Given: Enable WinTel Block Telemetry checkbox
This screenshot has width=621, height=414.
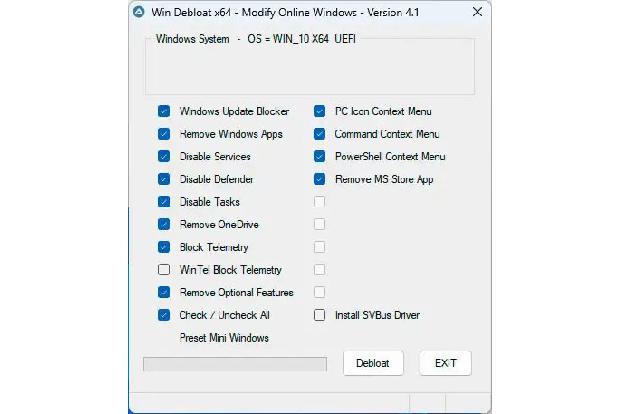Looking at the screenshot, I should coord(164,270).
